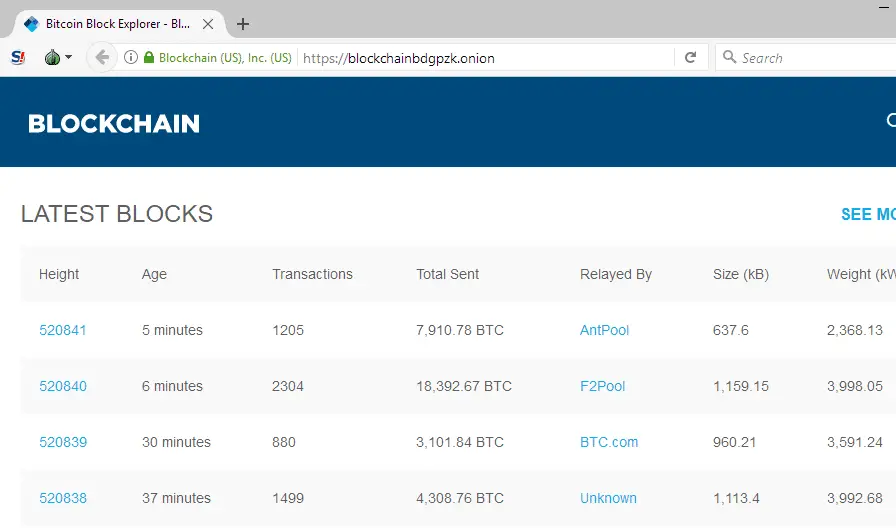This screenshot has width=896, height=528.
Task: Click the 18,392.67 BTC value
Action: tap(464, 386)
